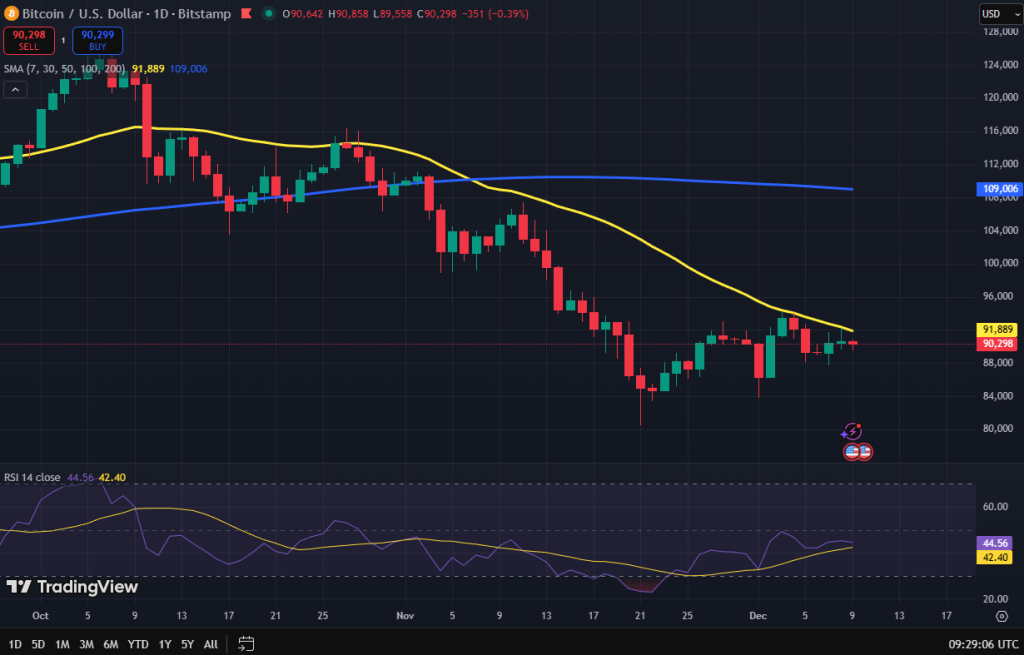The width and height of the screenshot is (1024, 655).
Task: Click the TradingView logo
Action: pos(72,586)
